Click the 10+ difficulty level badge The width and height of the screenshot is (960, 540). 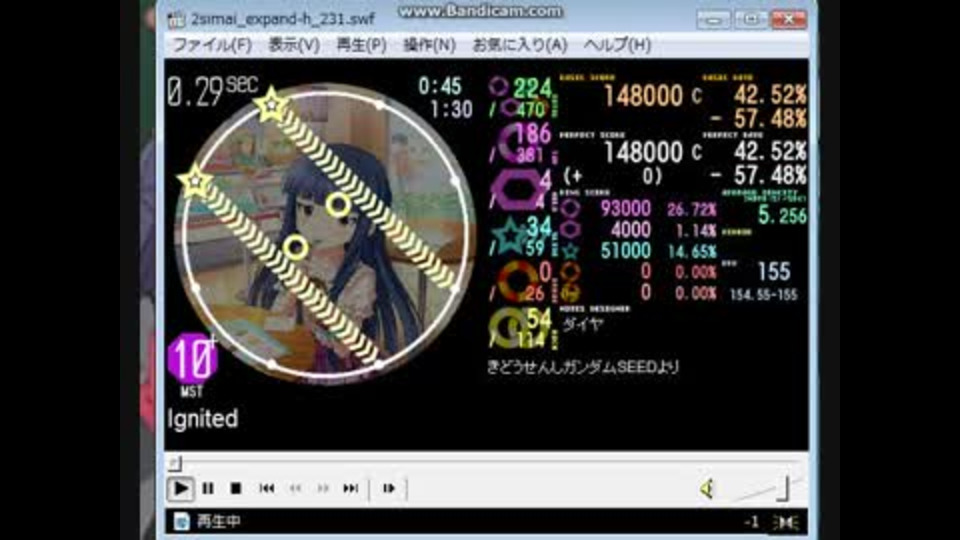[192, 359]
